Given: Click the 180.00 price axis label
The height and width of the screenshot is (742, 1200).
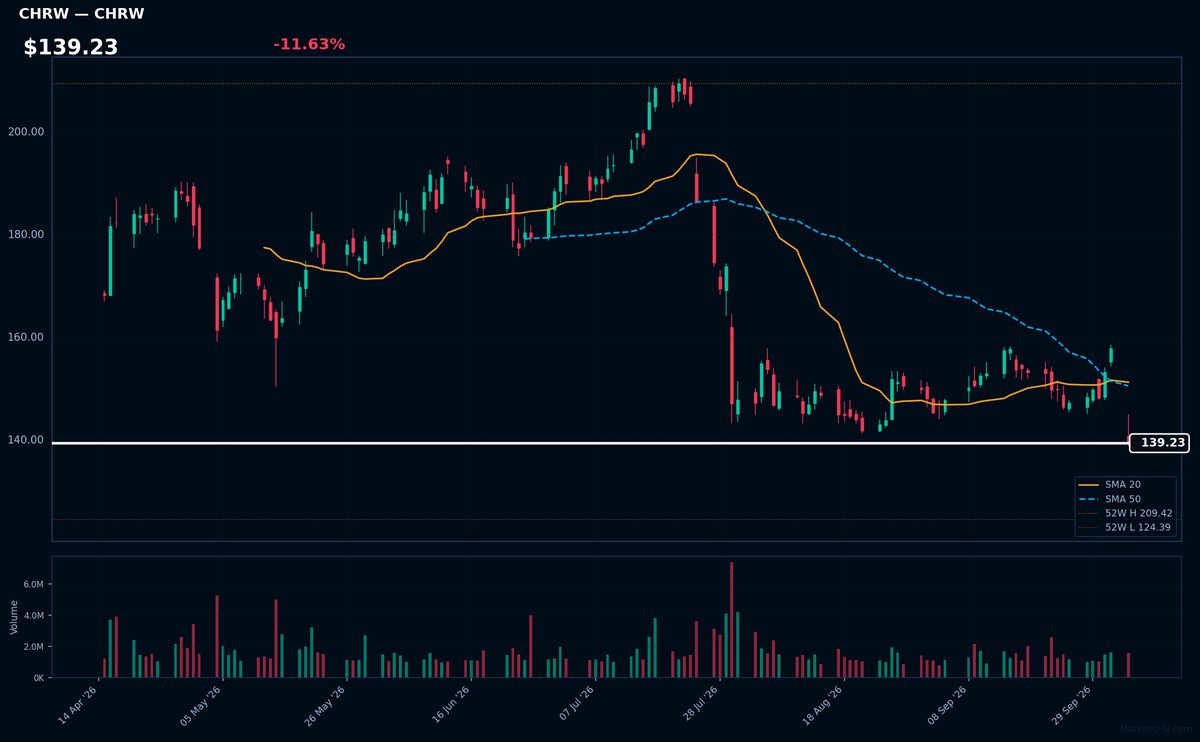Looking at the screenshot, I should (x=28, y=235).
